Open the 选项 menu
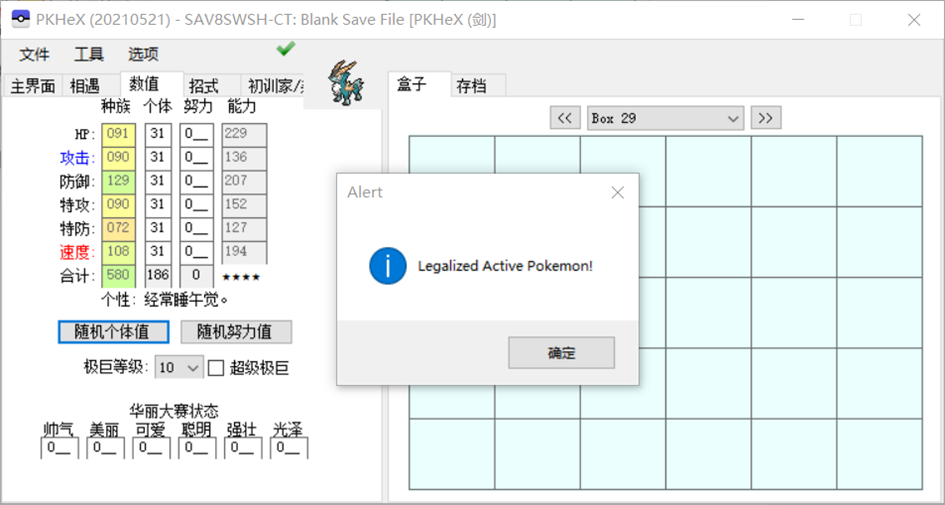 143,55
